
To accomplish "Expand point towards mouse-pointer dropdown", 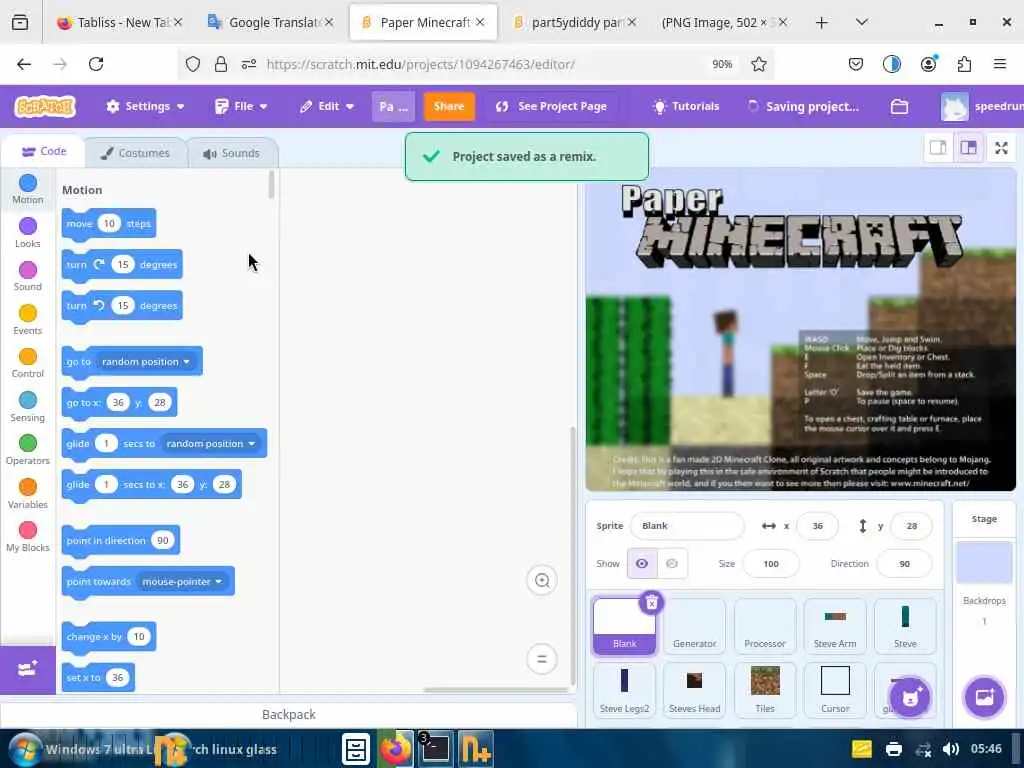I will [182, 581].
